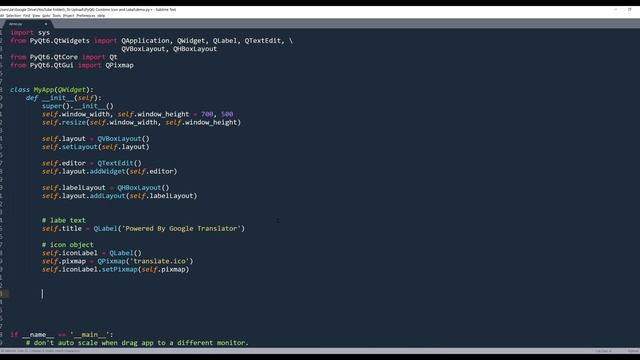
Task: Click the 'setLayout' method call
Action: pyautogui.click(x=80, y=147)
